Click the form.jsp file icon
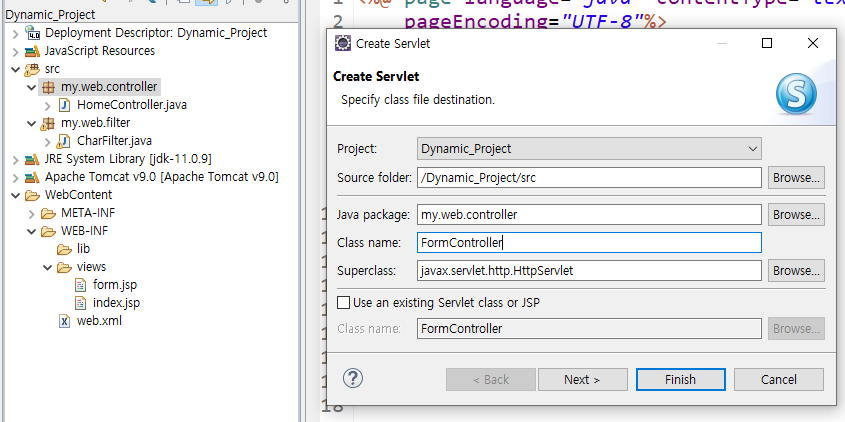The height and width of the screenshot is (422, 845). 80,285
